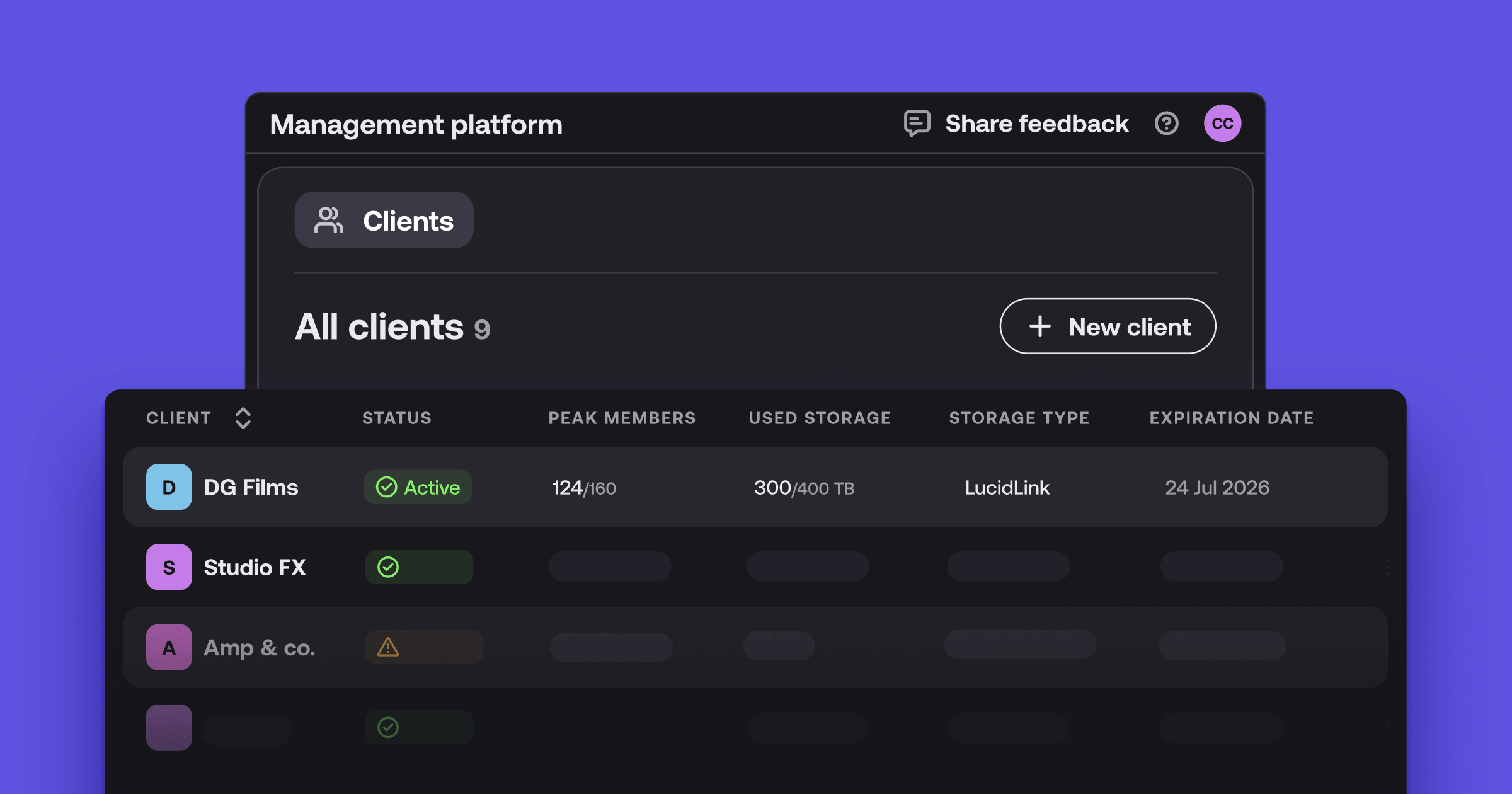Viewport: 1512px width, 794px height.
Task: Click the LucidLink storage type cell
Action: (x=1007, y=488)
